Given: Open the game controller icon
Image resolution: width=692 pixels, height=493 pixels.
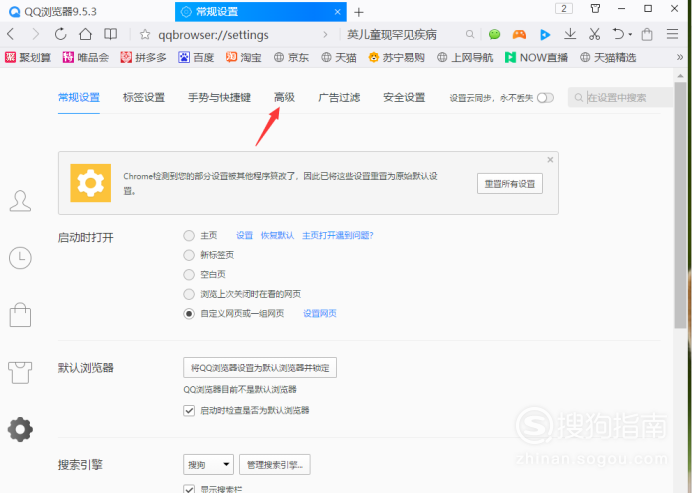Looking at the screenshot, I should click(519, 34).
